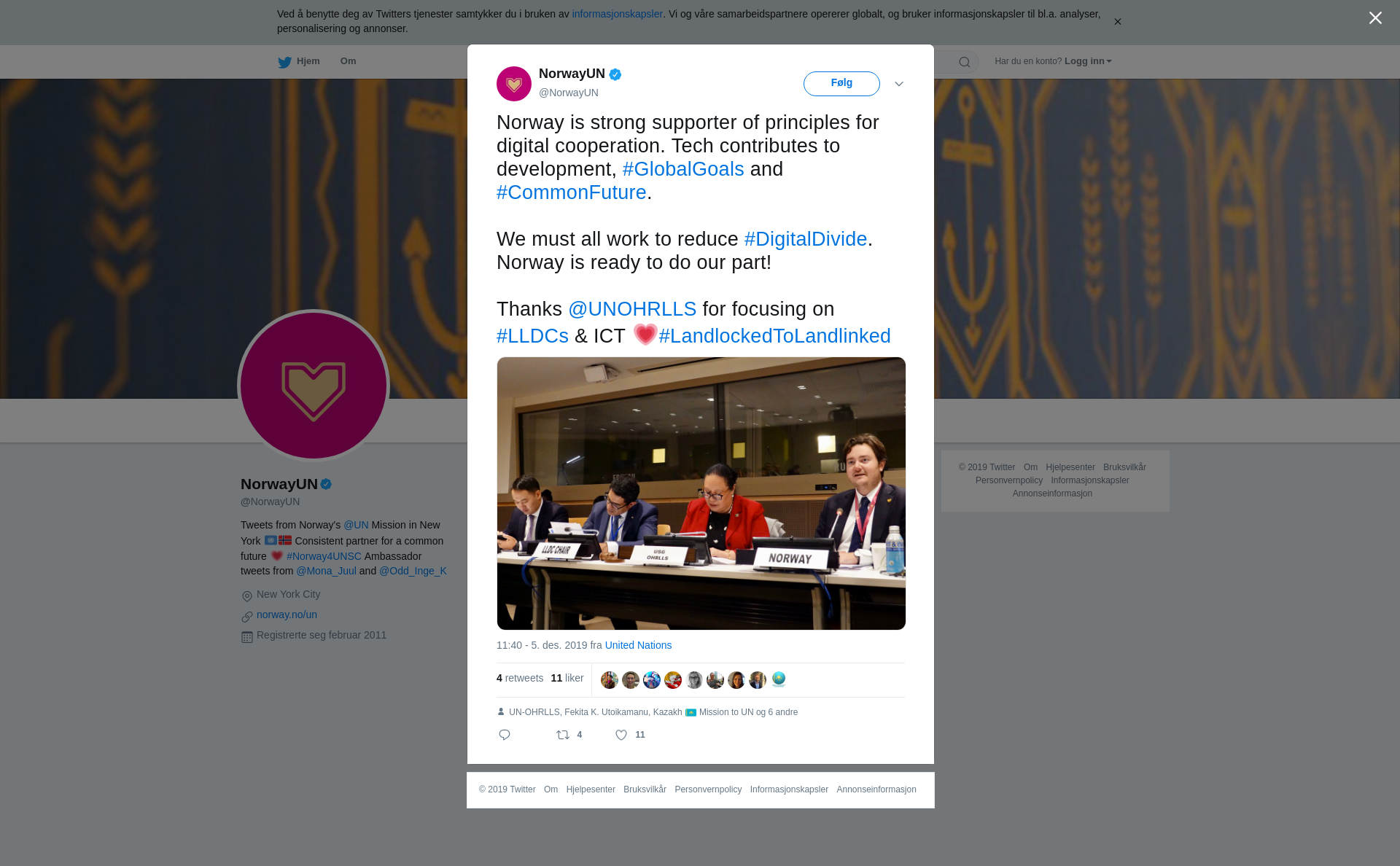Click the search magnifier icon

point(964,62)
